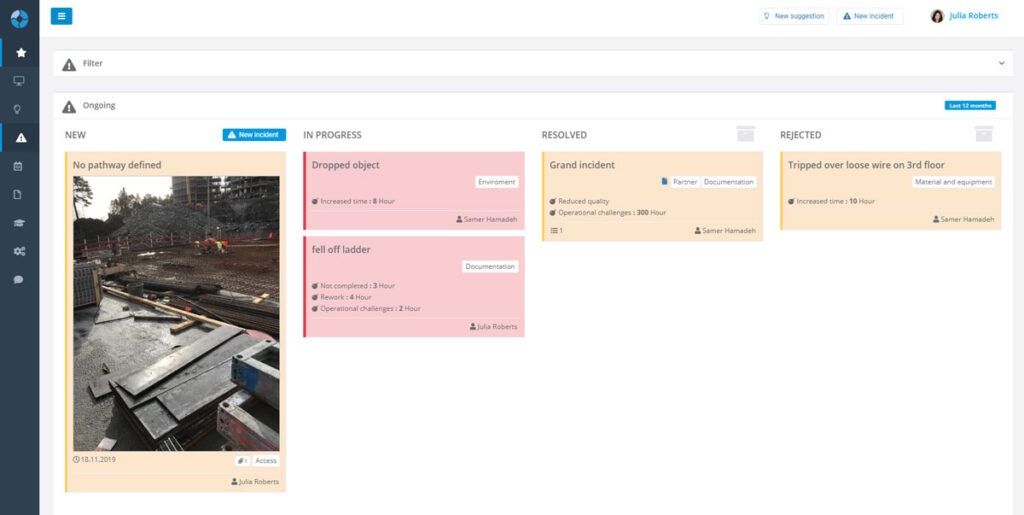Open the Dropped object card title
The width and height of the screenshot is (1024, 515).
(345, 165)
